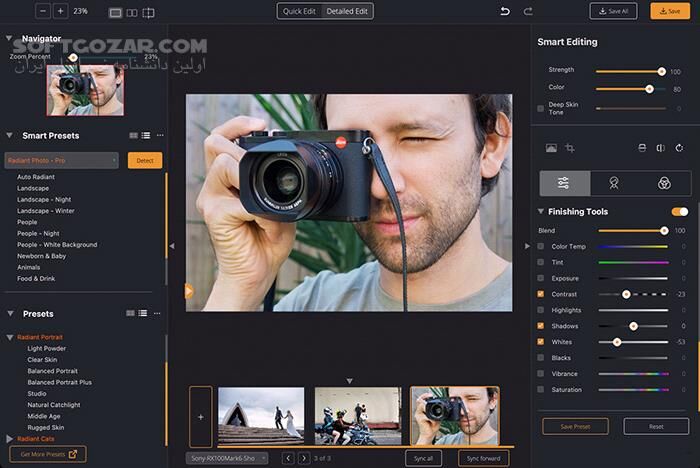The height and width of the screenshot is (468, 700).
Task: Switch to Detailed Edit mode
Action: tap(347, 11)
